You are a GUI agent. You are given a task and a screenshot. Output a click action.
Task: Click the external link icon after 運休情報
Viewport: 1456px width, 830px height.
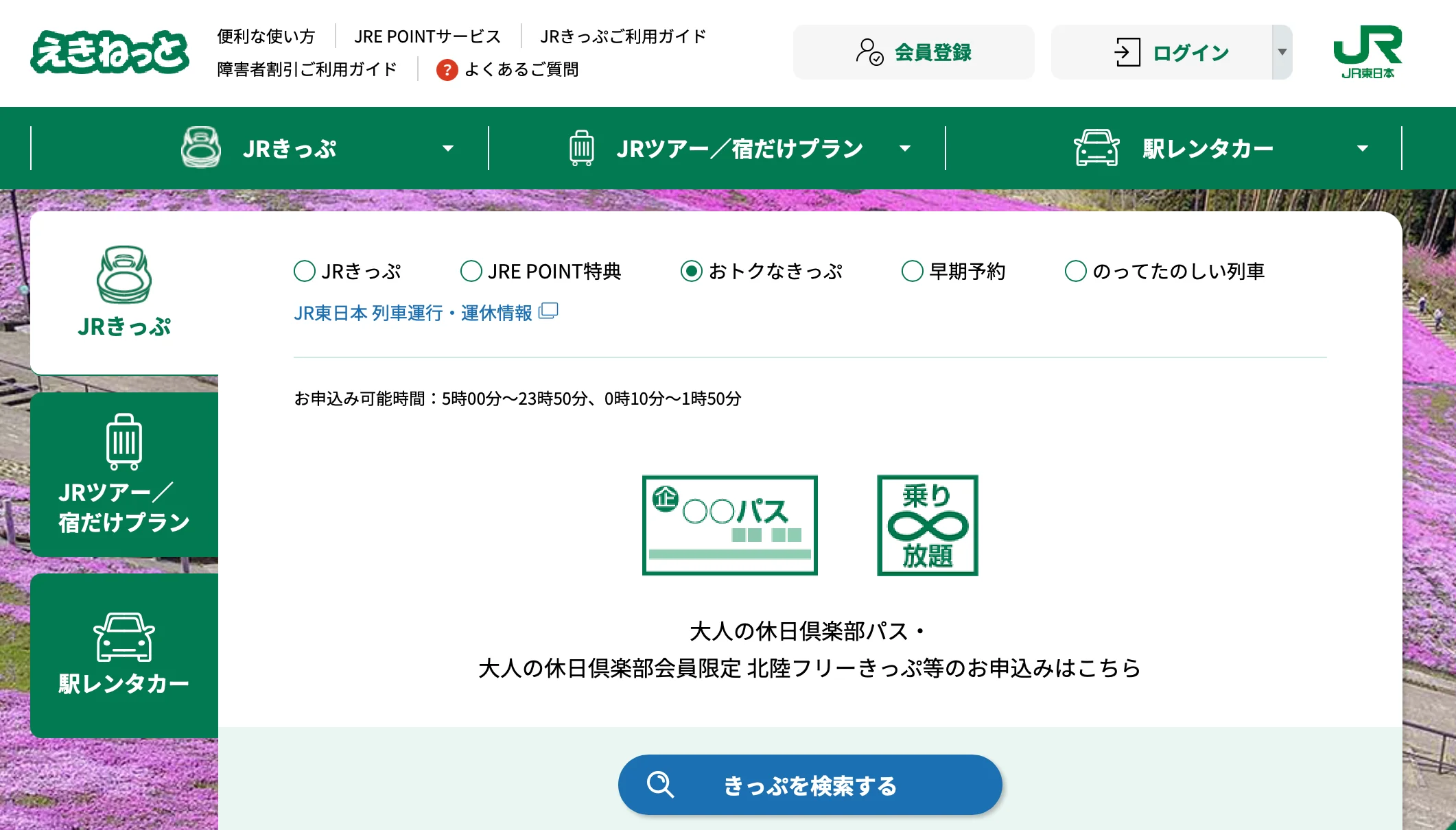(548, 311)
